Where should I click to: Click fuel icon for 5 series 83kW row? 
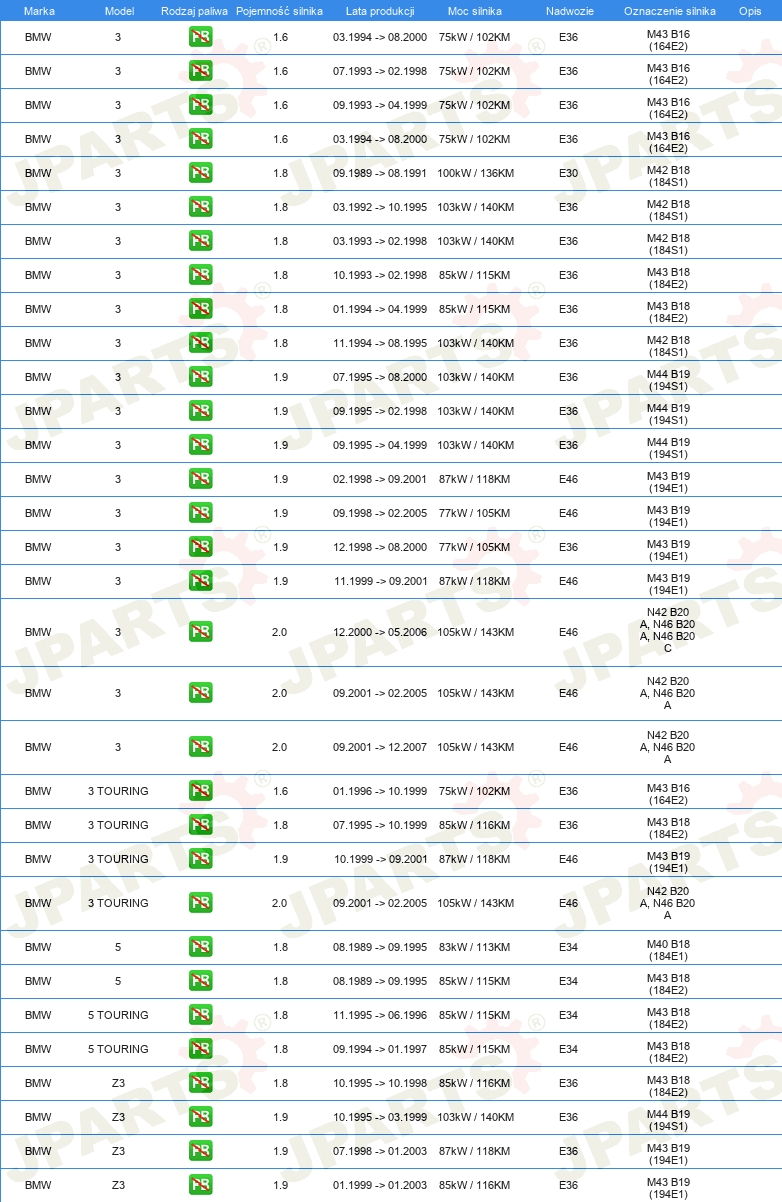pyautogui.click(x=200, y=948)
